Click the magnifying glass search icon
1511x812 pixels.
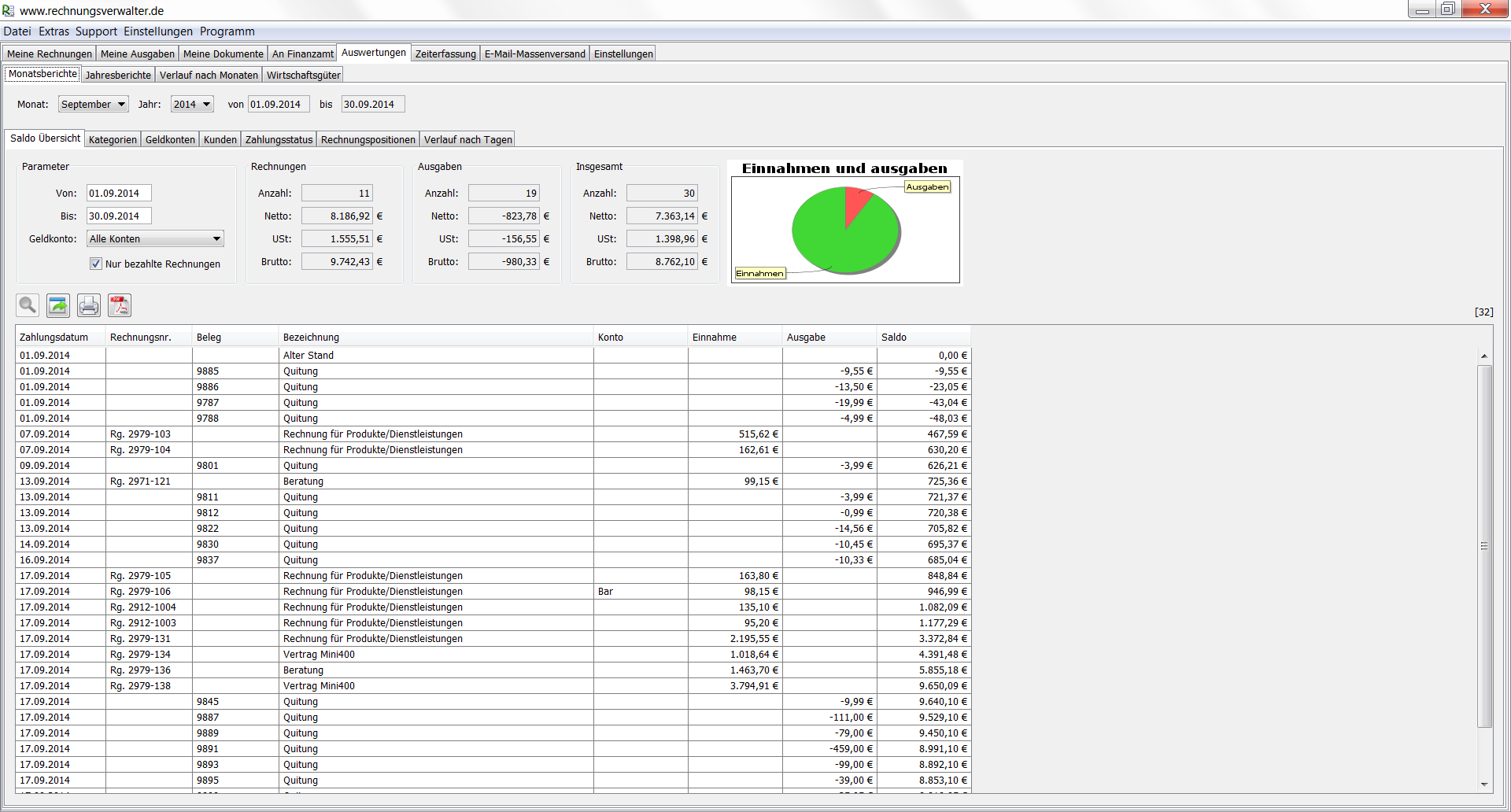tap(28, 305)
